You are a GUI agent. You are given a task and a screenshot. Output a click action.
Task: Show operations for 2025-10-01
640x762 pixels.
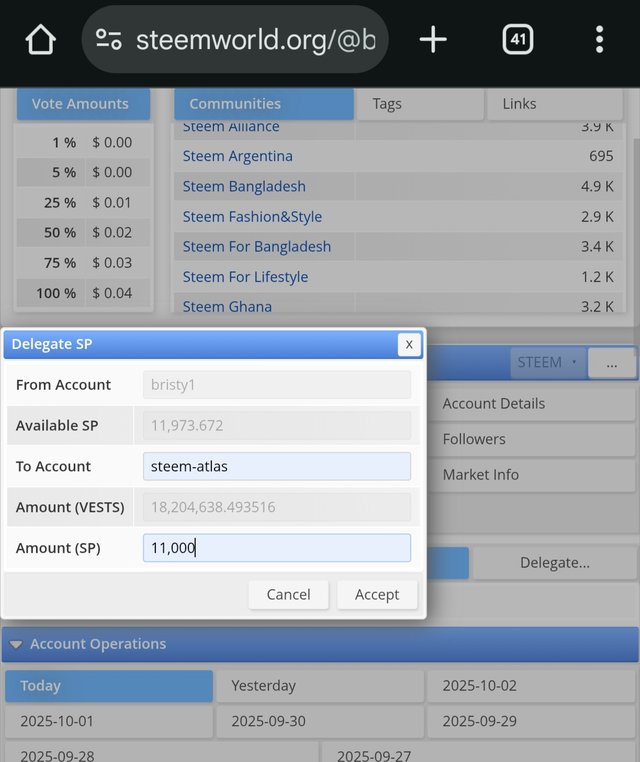(109, 721)
